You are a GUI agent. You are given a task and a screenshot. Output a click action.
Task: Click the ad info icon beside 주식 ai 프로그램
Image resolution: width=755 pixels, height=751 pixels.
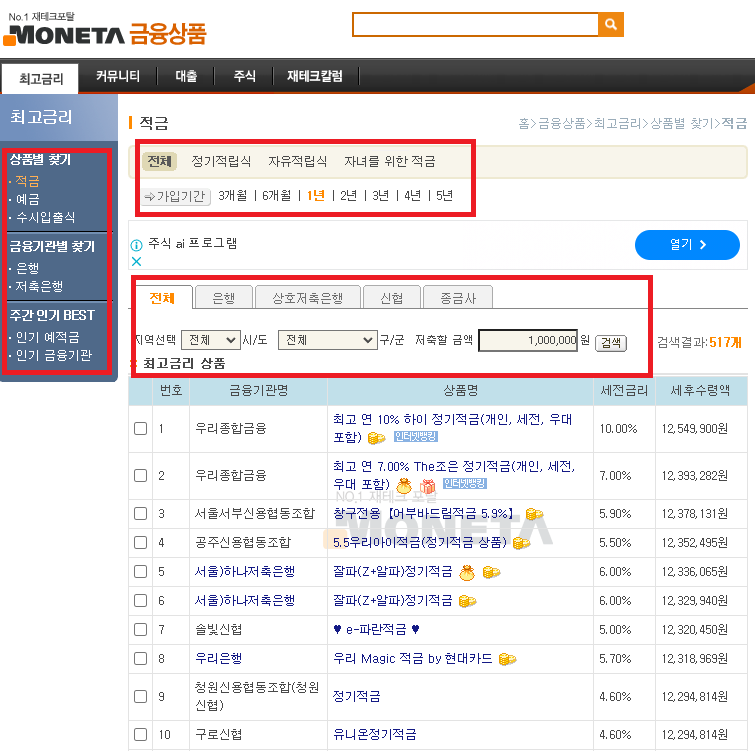click(x=137, y=246)
